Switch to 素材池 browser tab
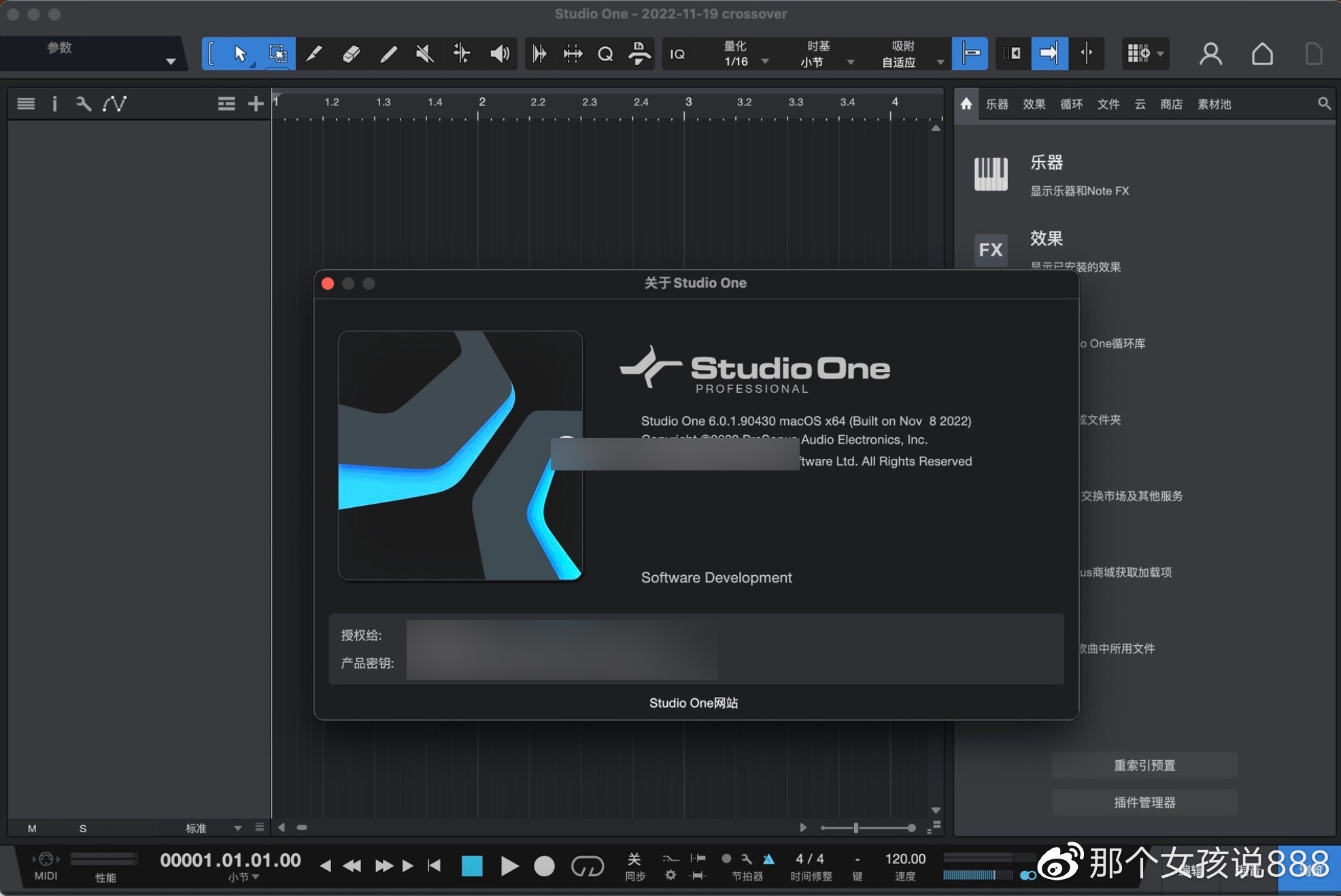Image resolution: width=1341 pixels, height=896 pixels. [x=1214, y=104]
